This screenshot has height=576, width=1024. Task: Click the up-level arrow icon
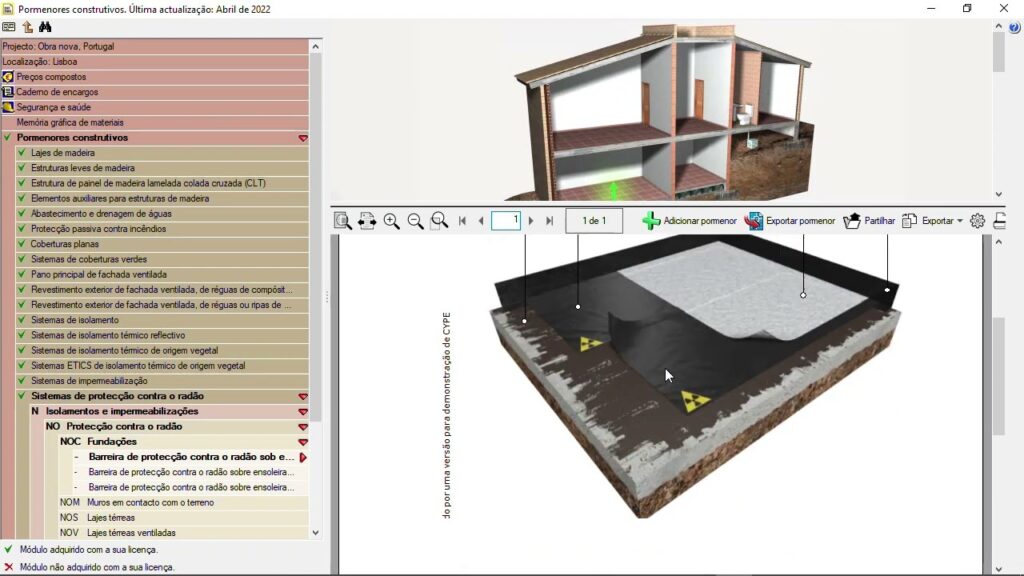coord(27,27)
